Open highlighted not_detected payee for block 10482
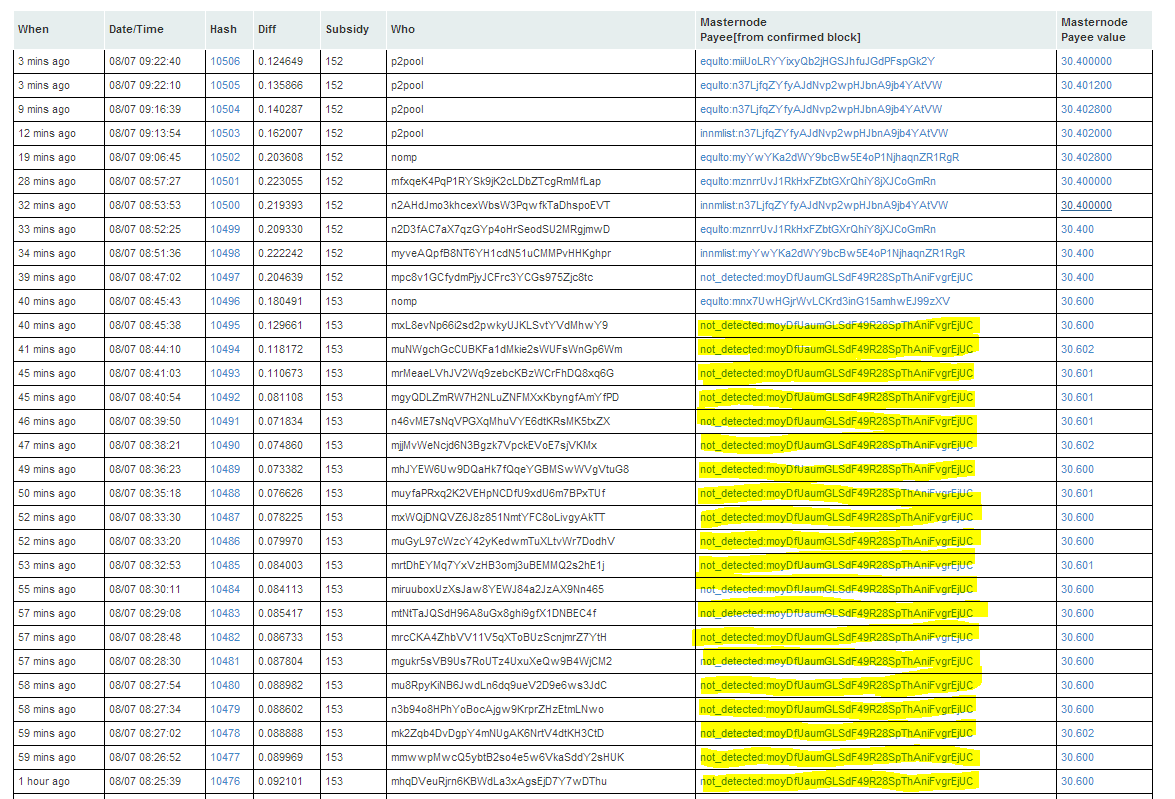Viewport: 1175px width, 799px height. click(836, 637)
